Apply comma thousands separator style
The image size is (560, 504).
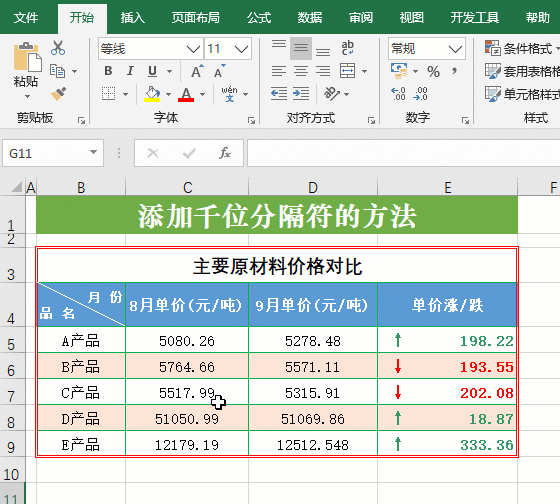click(454, 71)
